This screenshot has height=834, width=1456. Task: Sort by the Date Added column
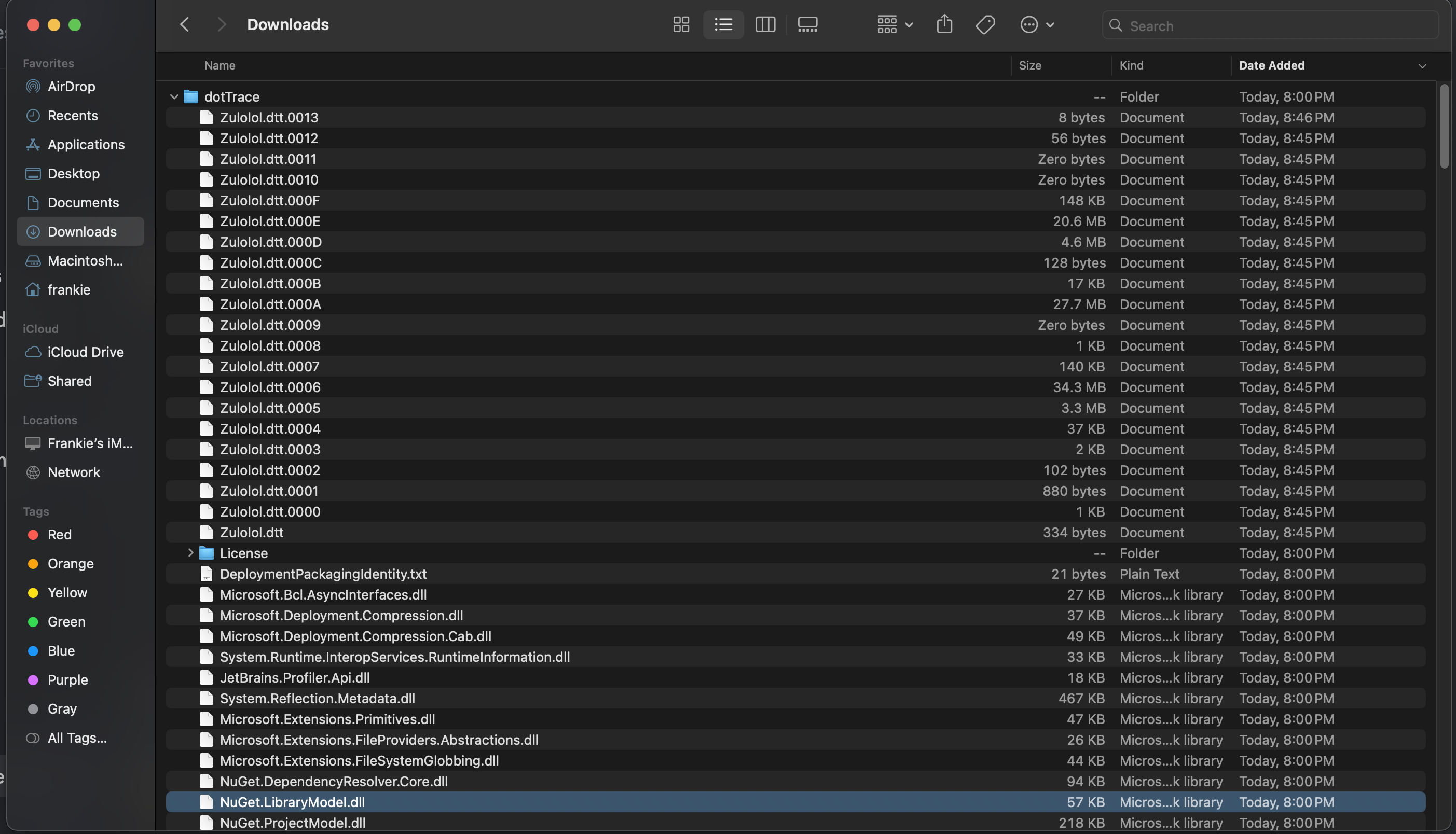tap(1271, 65)
